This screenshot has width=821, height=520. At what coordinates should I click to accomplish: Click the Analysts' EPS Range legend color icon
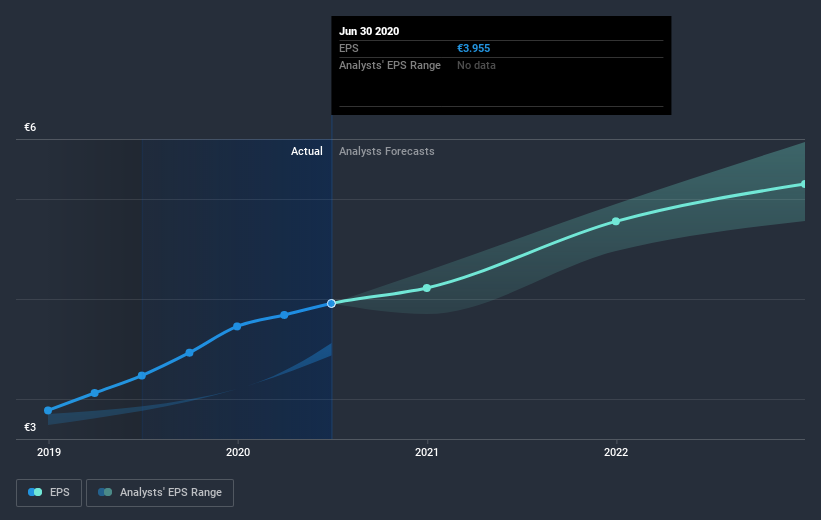(105, 492)
